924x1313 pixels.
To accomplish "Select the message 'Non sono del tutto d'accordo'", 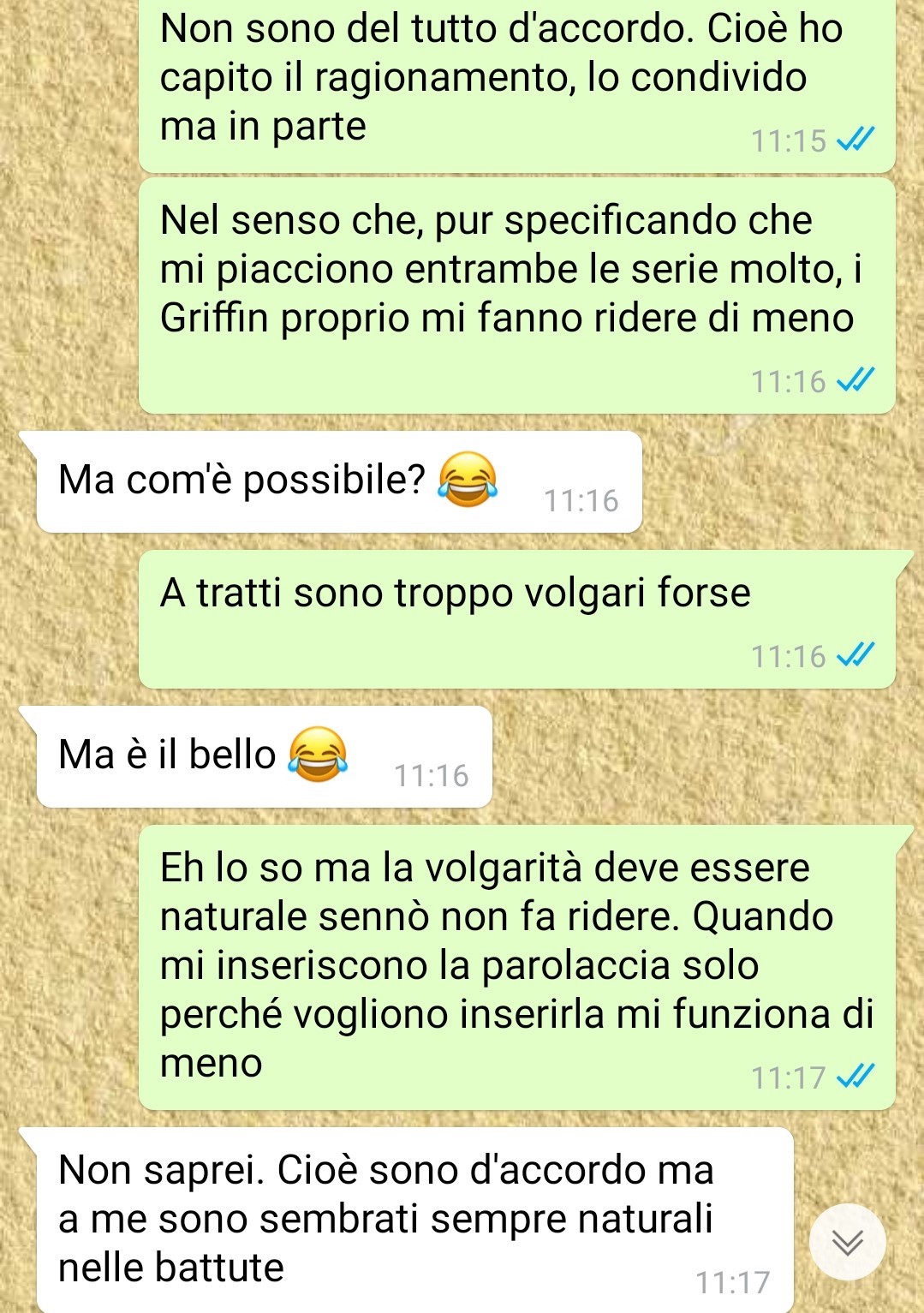I will click(x=517, y=85).
